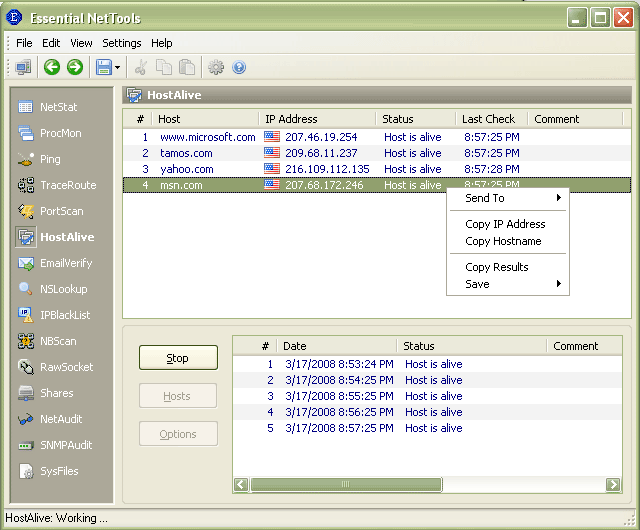Open the Shares tool icon

point(26,393)
